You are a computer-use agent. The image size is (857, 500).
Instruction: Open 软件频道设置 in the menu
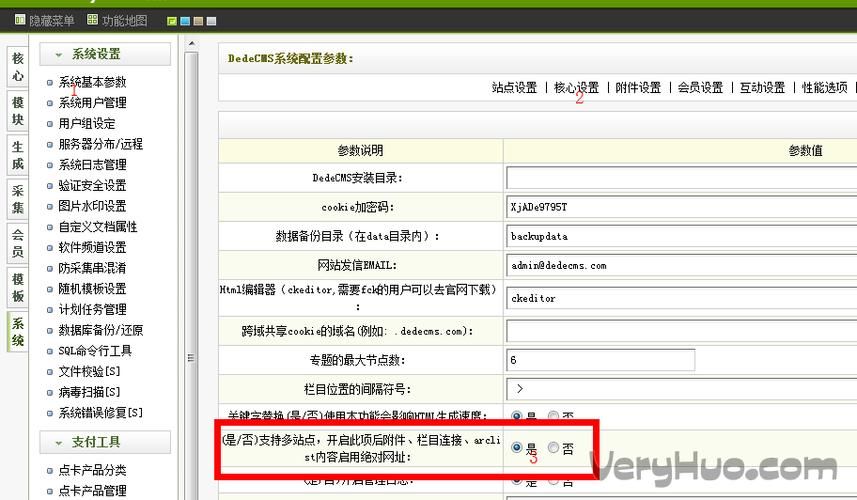coord(92,248)
